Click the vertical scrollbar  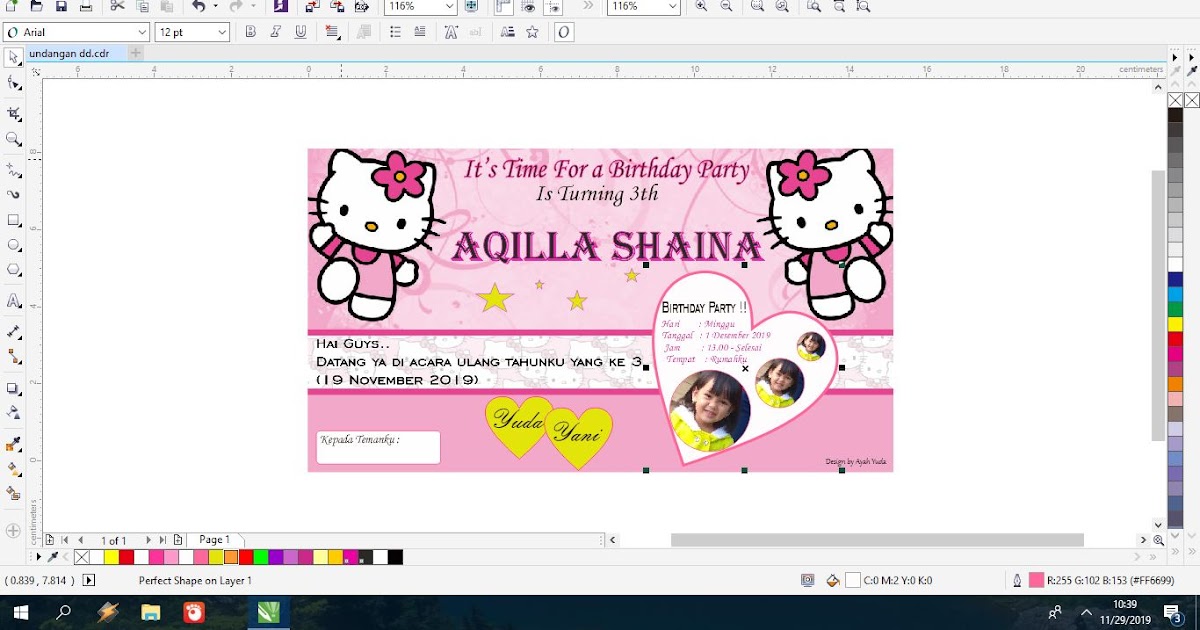[1158, 305]
